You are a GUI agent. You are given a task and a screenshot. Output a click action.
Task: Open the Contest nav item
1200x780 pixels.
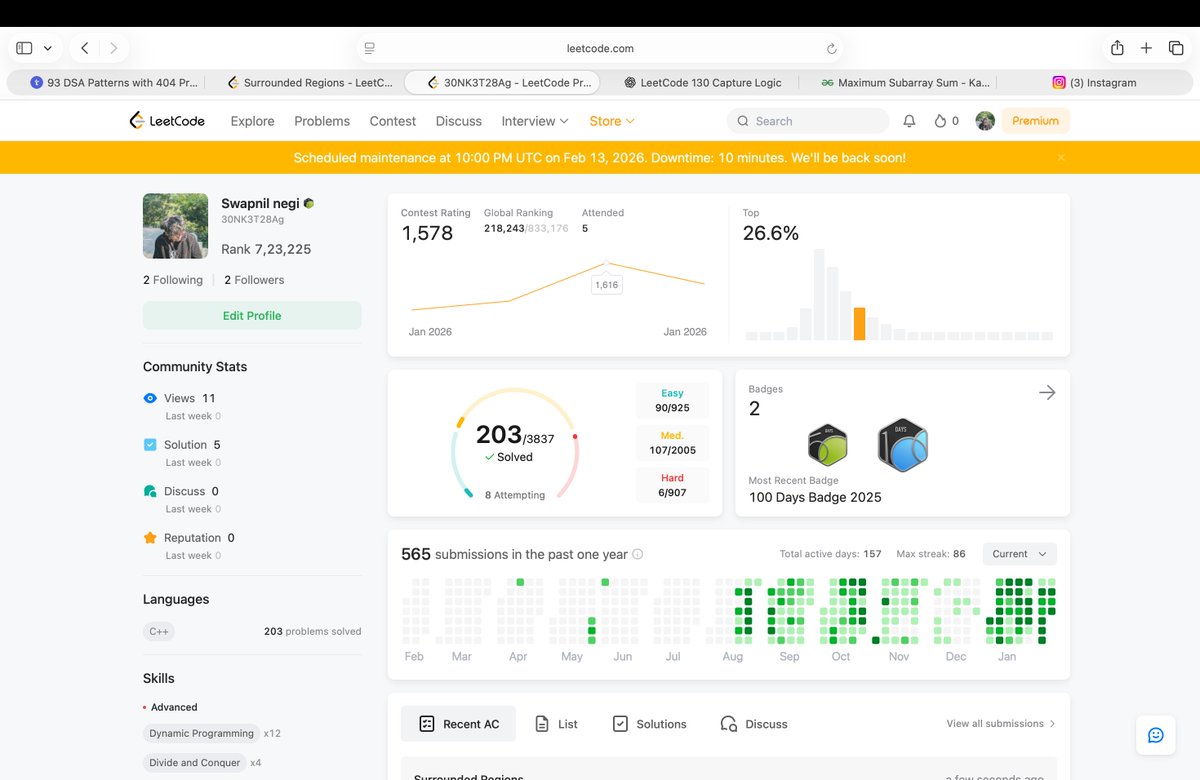coord(393,121)
